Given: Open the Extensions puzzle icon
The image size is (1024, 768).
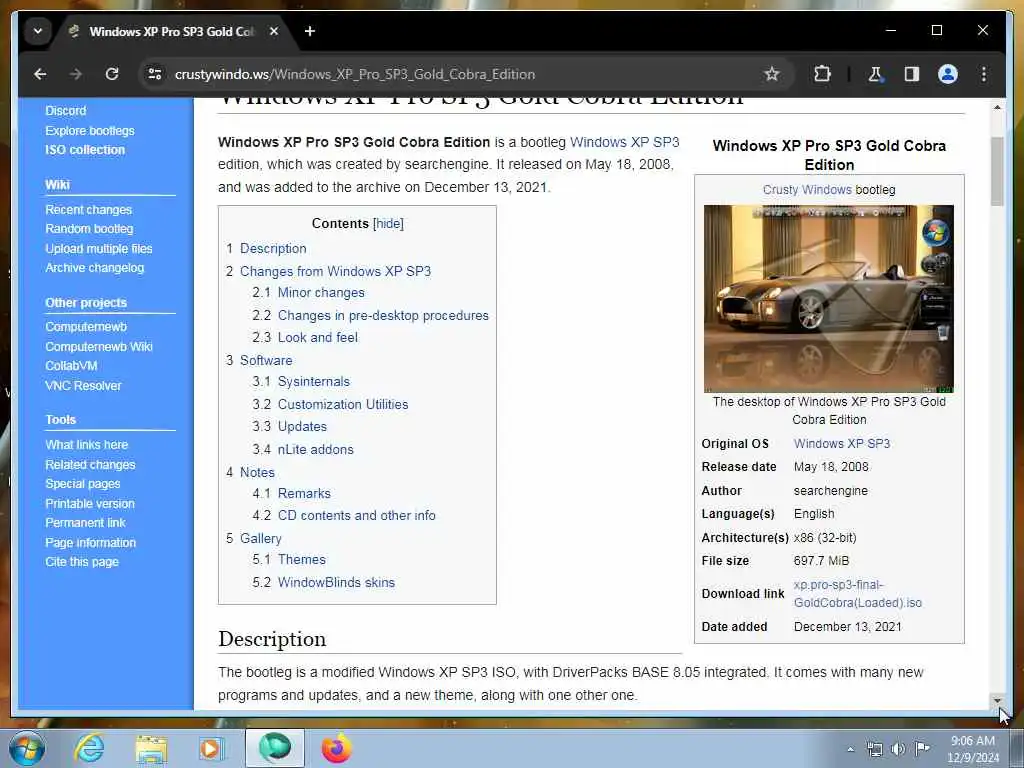Looking at the screenshot, I should click(x=822, y=74).
